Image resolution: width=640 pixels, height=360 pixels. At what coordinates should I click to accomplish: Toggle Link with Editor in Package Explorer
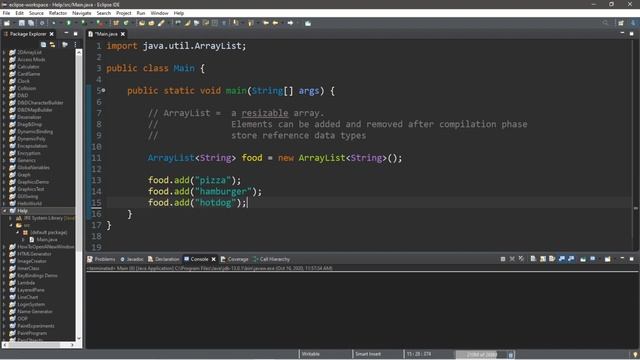pyautogui.click(x=52, y=44)
